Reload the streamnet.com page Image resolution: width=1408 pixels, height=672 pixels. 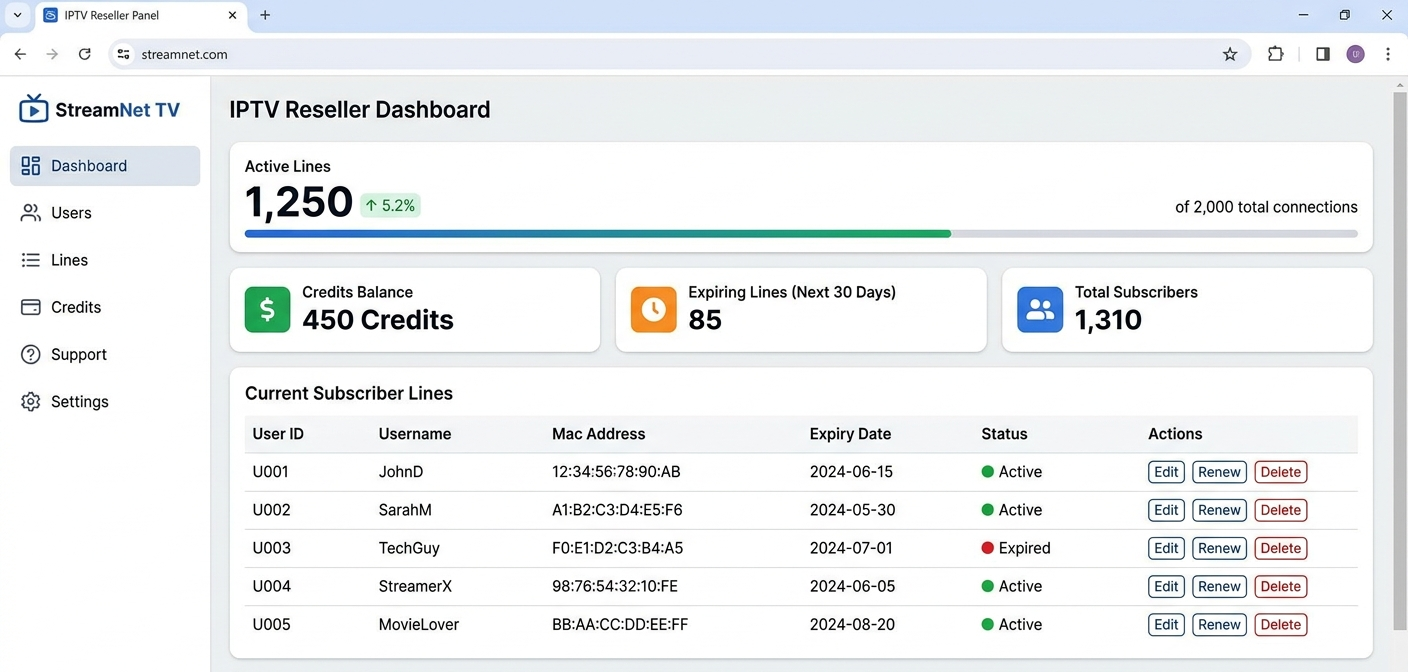click(85, 54)
